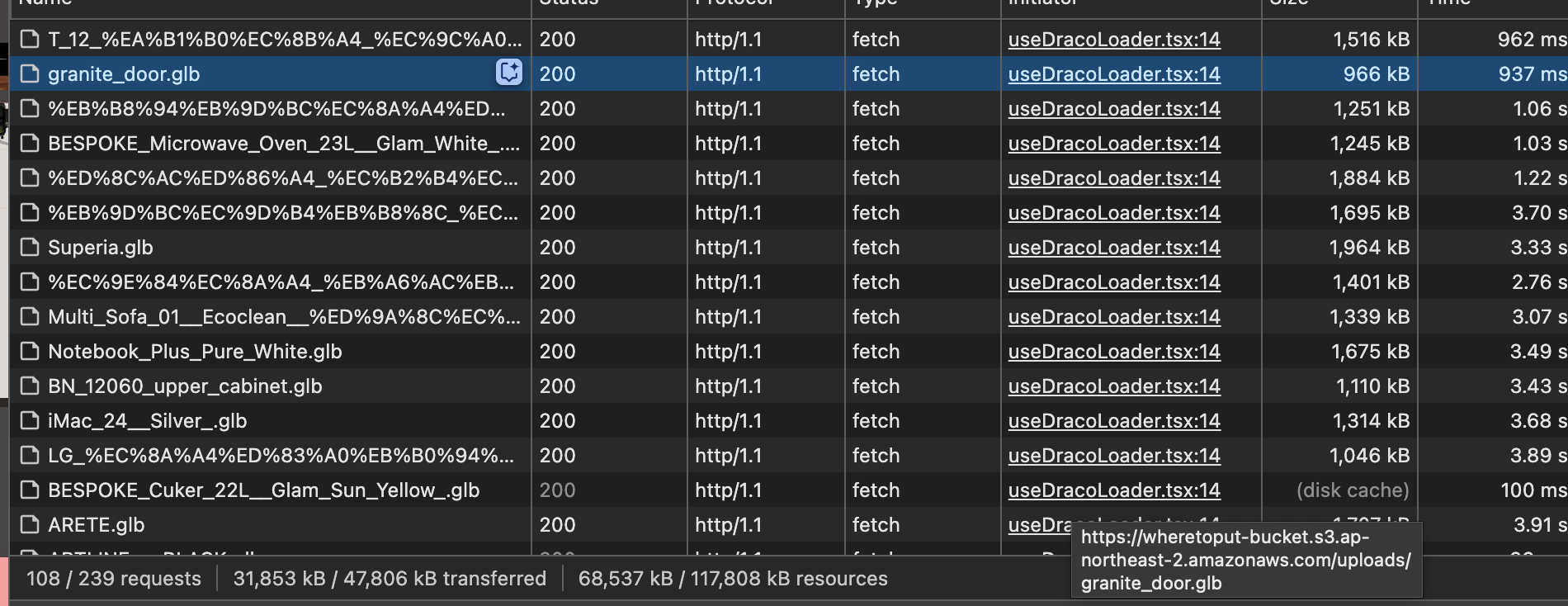The width and height of the screenshot is (1568, 606).
Task: Click the (disk cache) size cell
Action: (1353, 490)
